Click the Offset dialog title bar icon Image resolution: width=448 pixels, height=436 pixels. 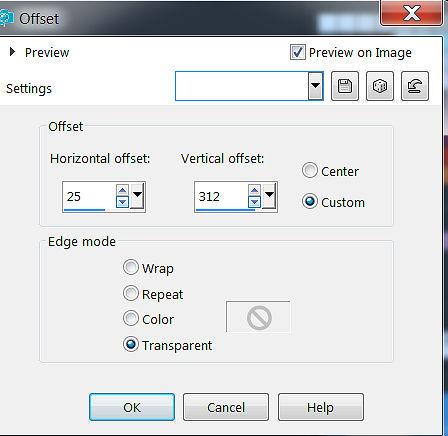pos(6,18)
